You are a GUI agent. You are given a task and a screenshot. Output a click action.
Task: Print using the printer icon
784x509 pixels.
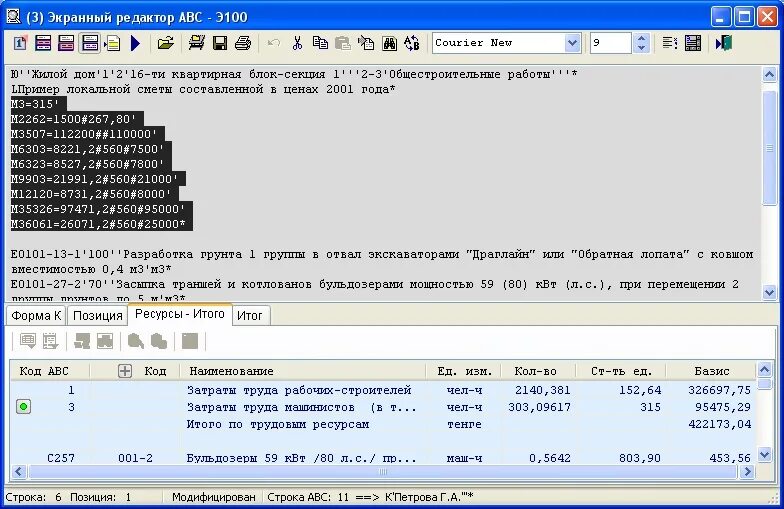tap(243, 43)
